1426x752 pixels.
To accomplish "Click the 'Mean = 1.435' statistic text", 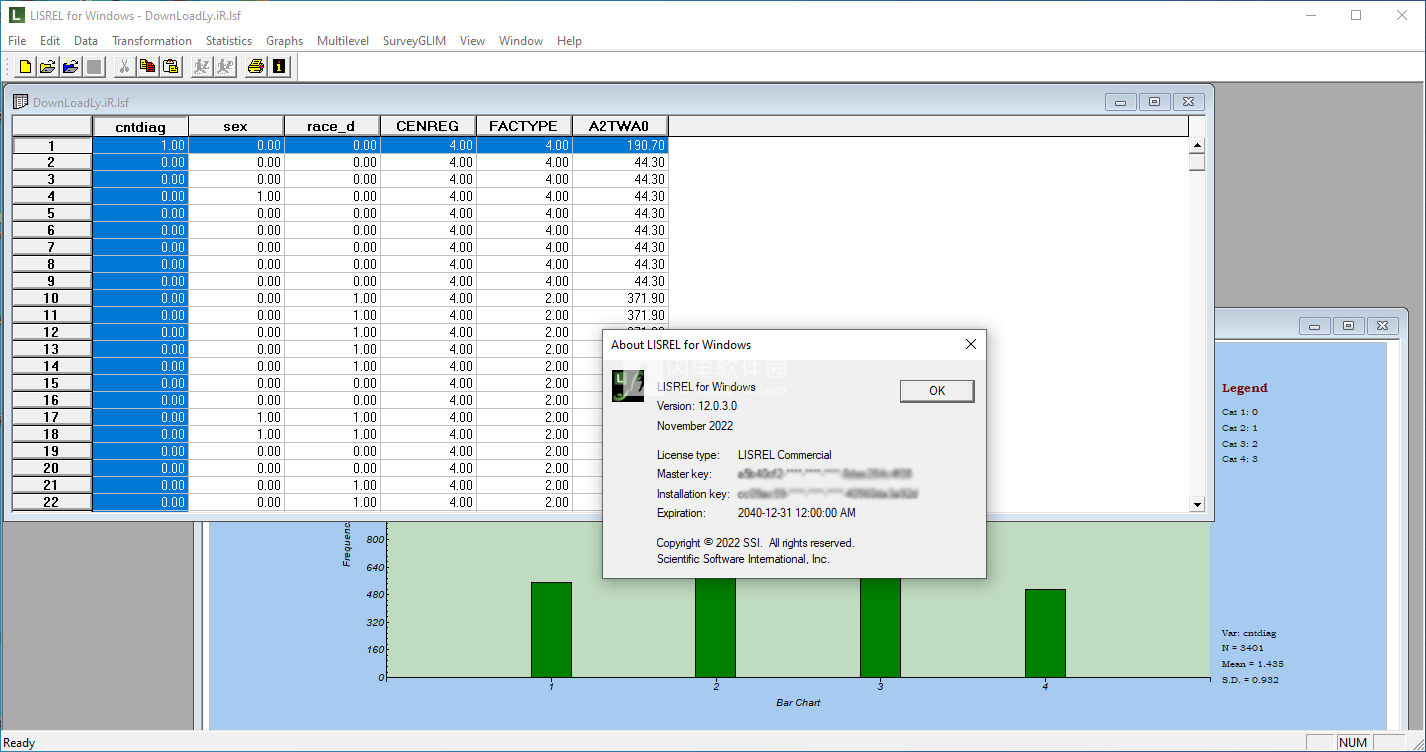I will coord(1252,664).
